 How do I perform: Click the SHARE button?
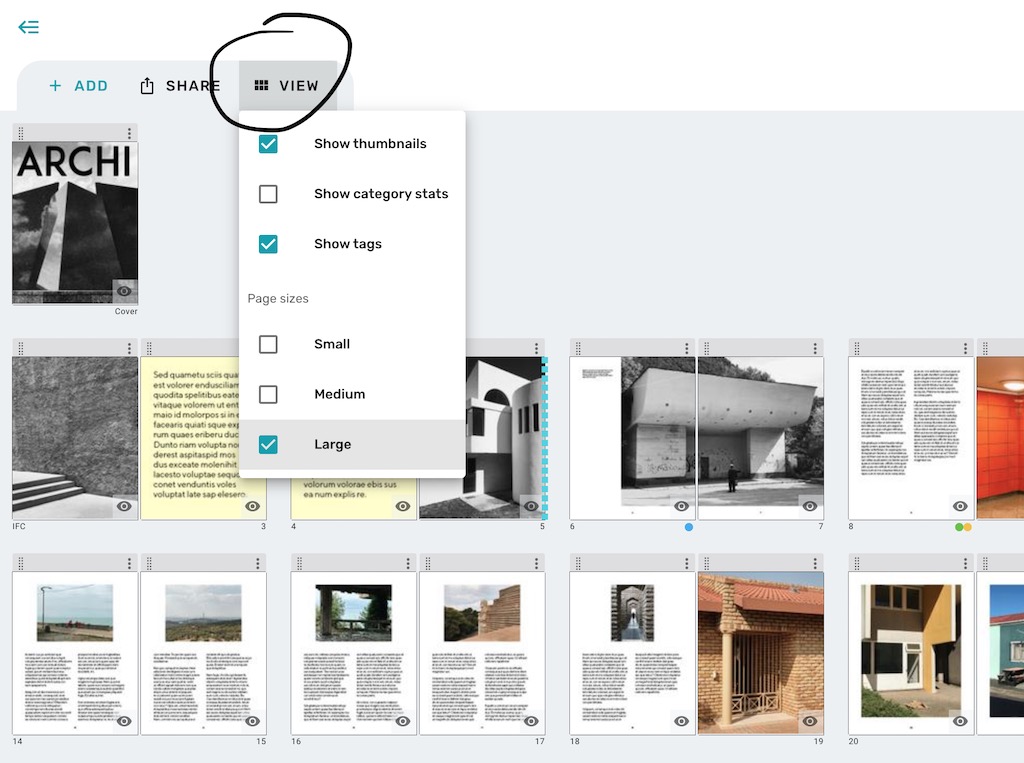(180, 85)
